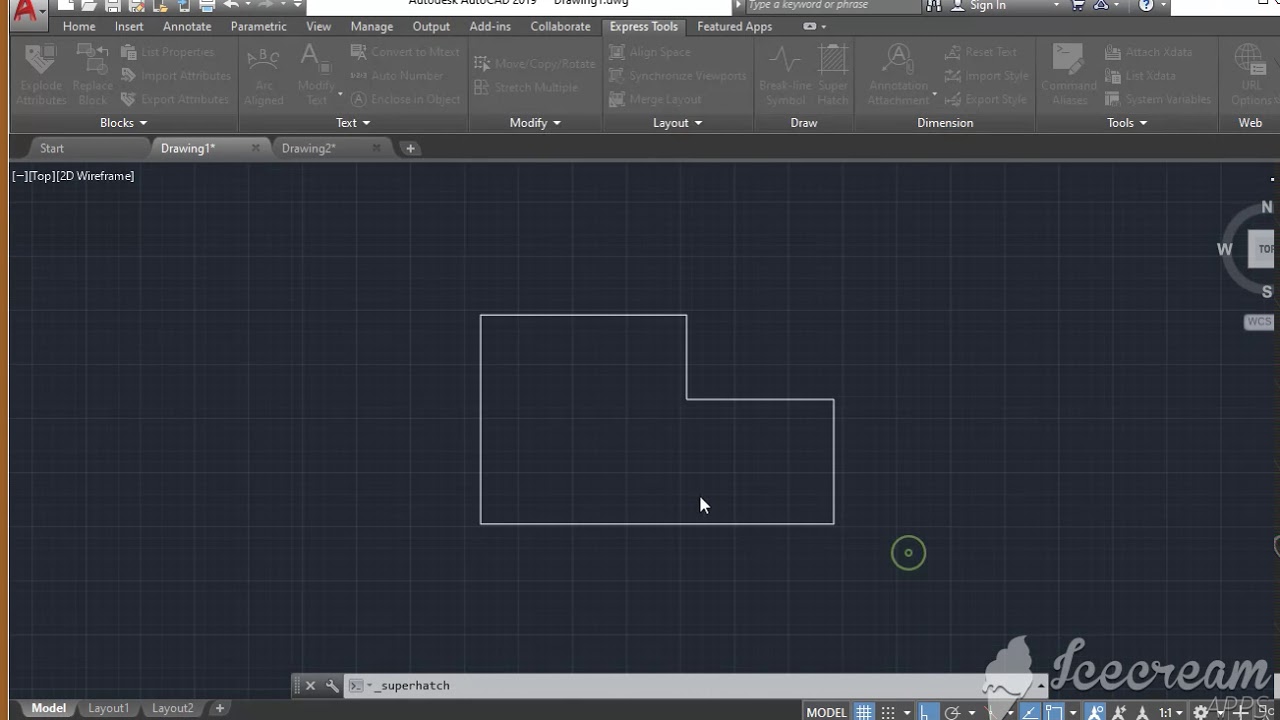Viewport: 1280px width, 720px height.
Task: Switch to the Featured Apps tab
Action: point(735,27)
